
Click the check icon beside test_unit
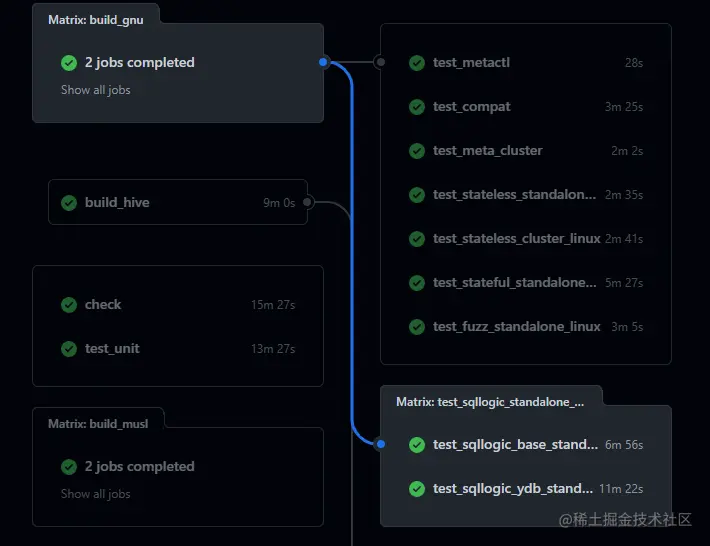(x=69, y=349)
